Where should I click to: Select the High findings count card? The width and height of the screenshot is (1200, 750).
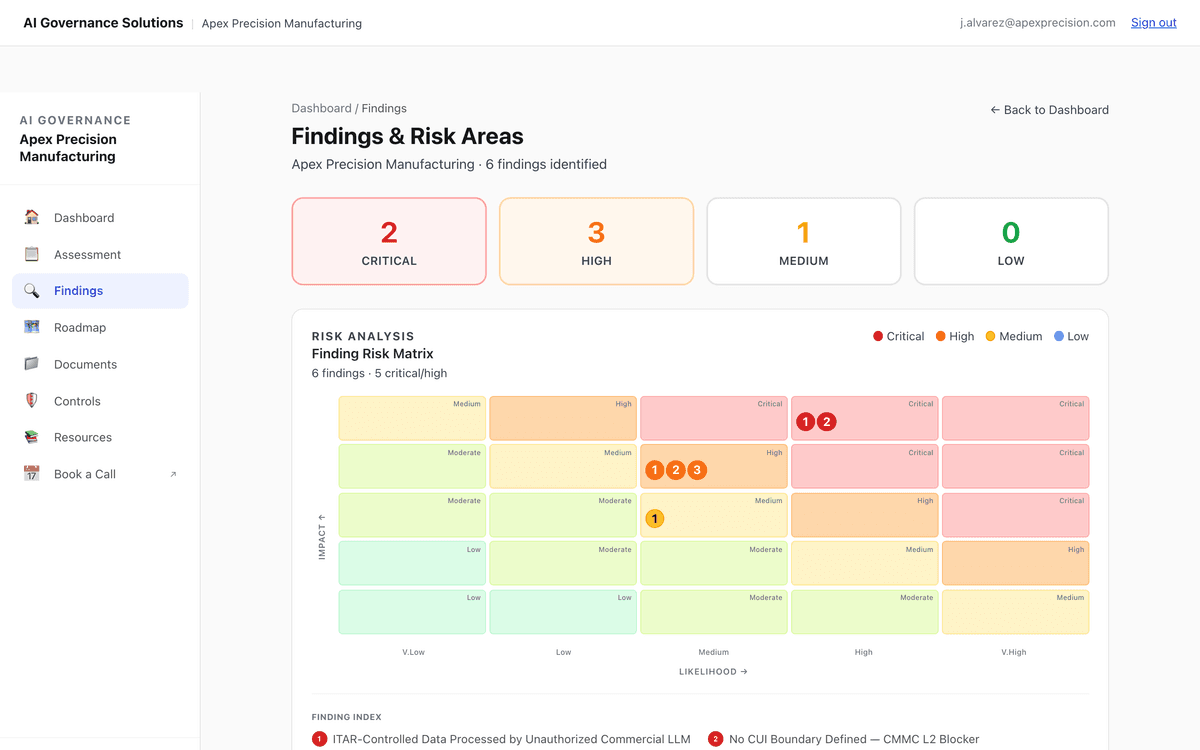(596, 241)
